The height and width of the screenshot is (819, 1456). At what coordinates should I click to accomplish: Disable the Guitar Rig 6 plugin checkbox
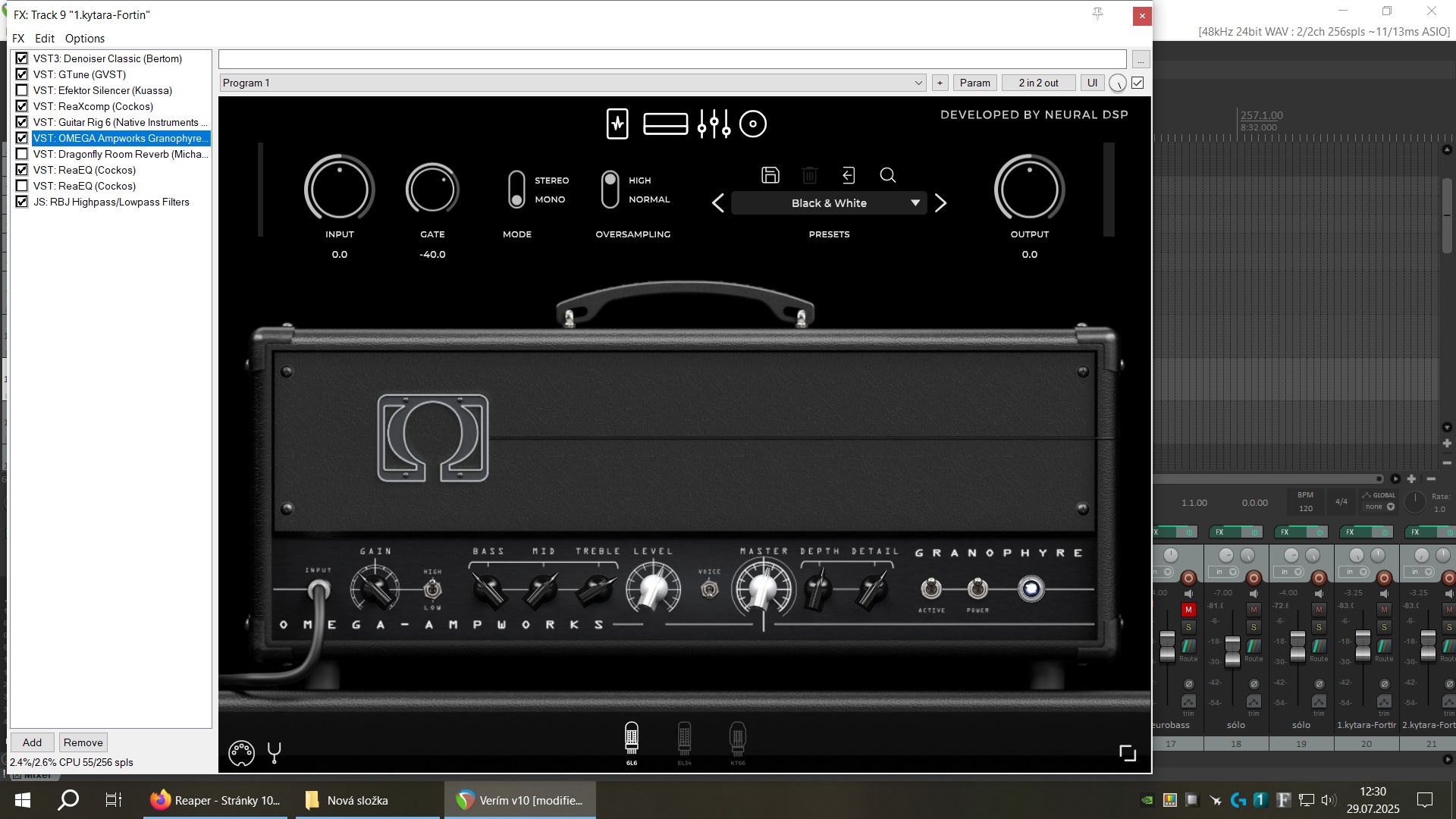[22, 122]
